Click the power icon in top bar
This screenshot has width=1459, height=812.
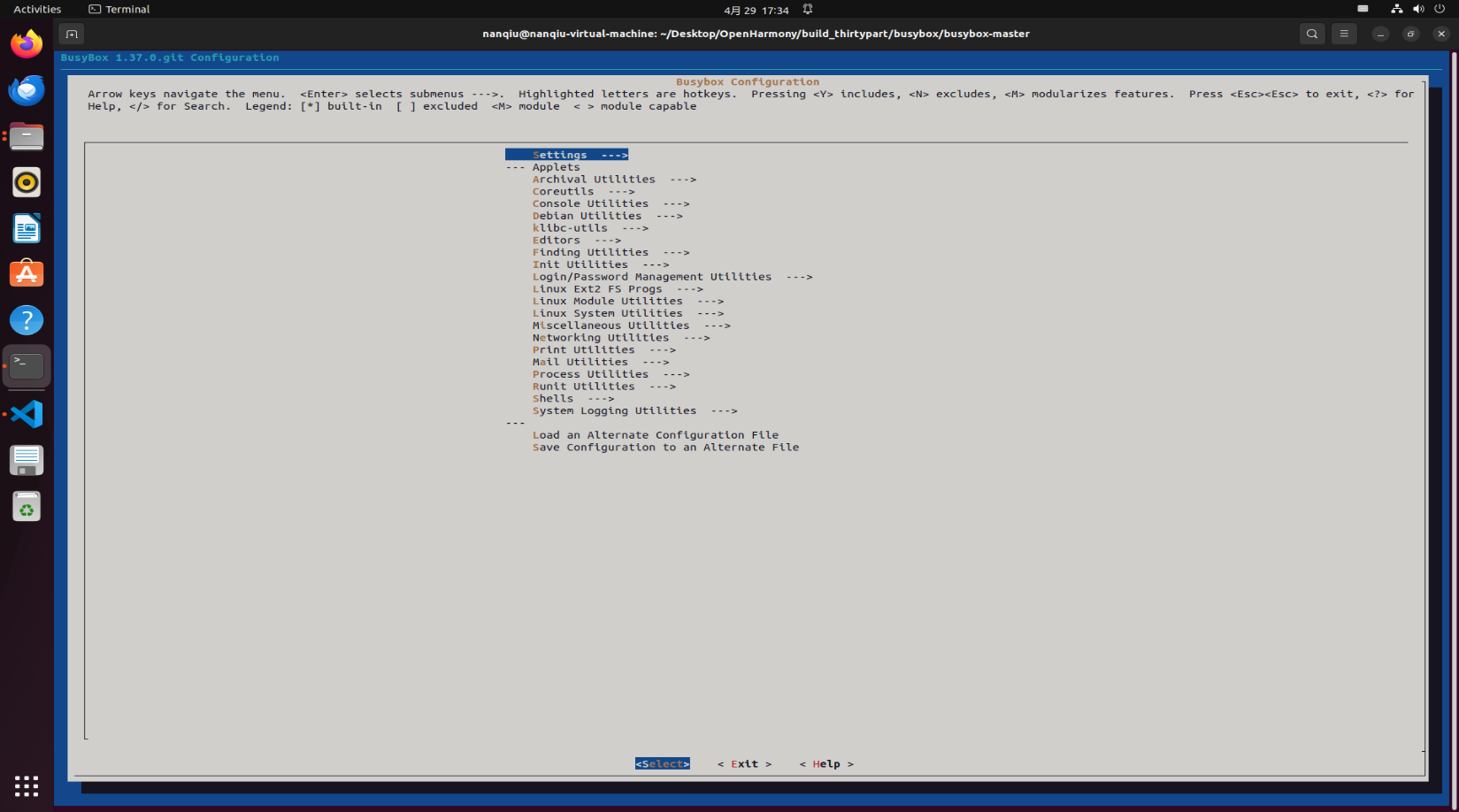(x=1440, y=9)
